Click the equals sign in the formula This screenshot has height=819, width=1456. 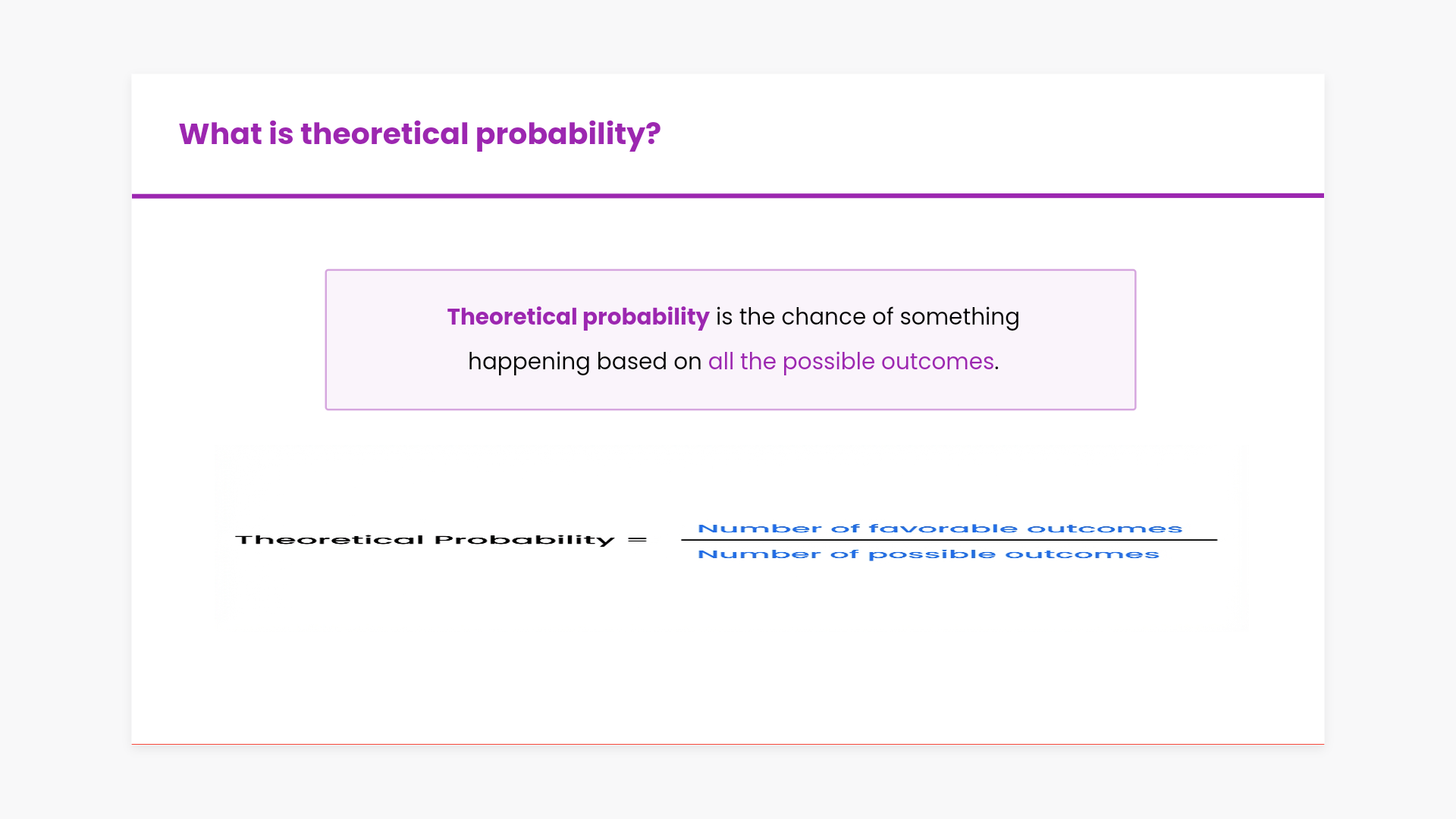[x=638, y=540]
